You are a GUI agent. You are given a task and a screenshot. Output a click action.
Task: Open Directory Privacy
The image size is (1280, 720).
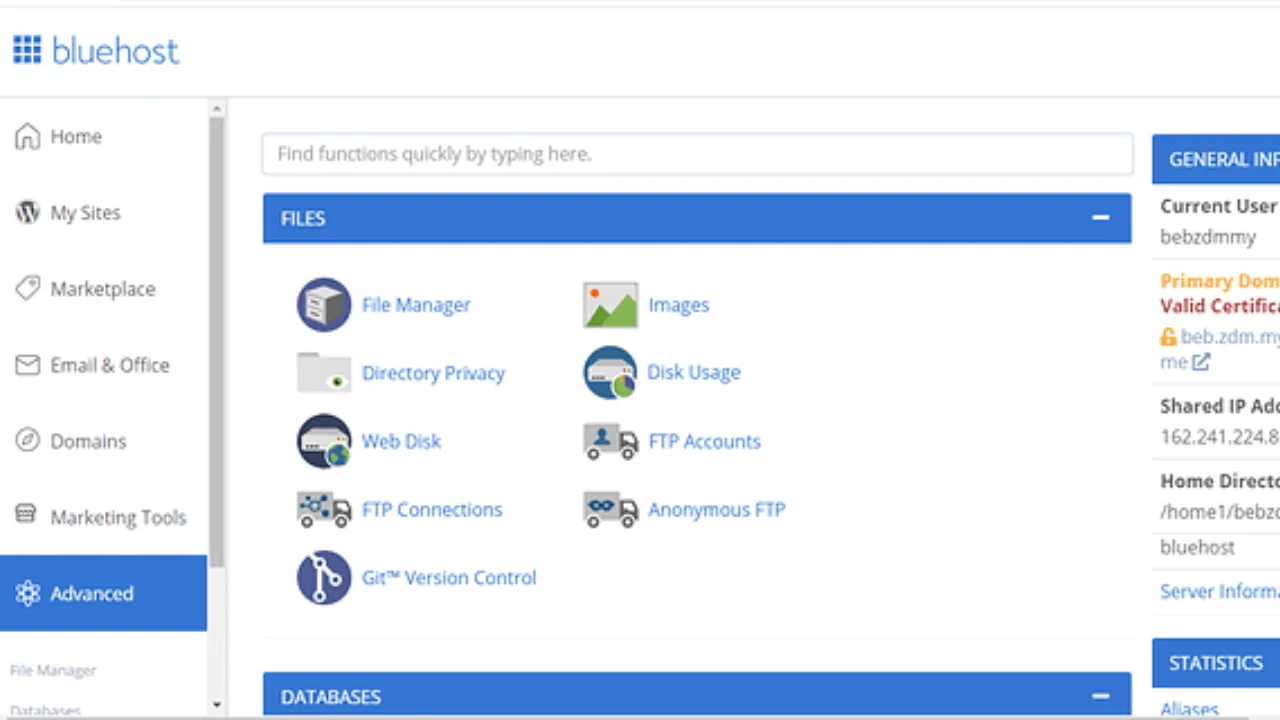click(x=323, y=372)
